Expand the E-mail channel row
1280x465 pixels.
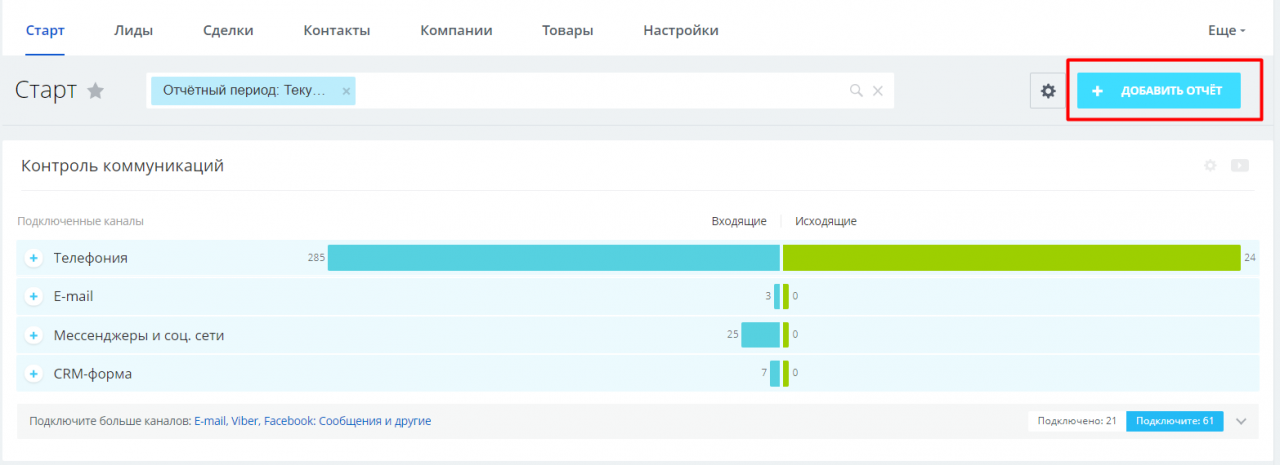coord(33,297)
